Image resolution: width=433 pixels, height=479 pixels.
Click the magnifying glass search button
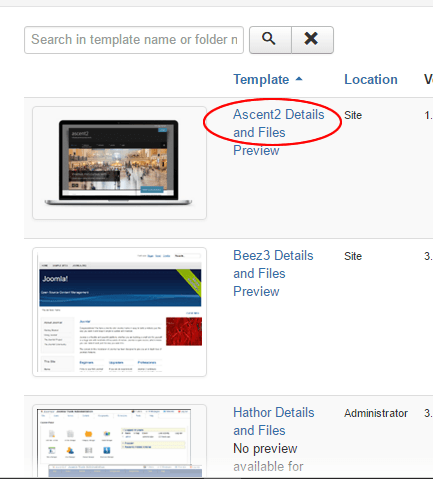click(270, 40)
